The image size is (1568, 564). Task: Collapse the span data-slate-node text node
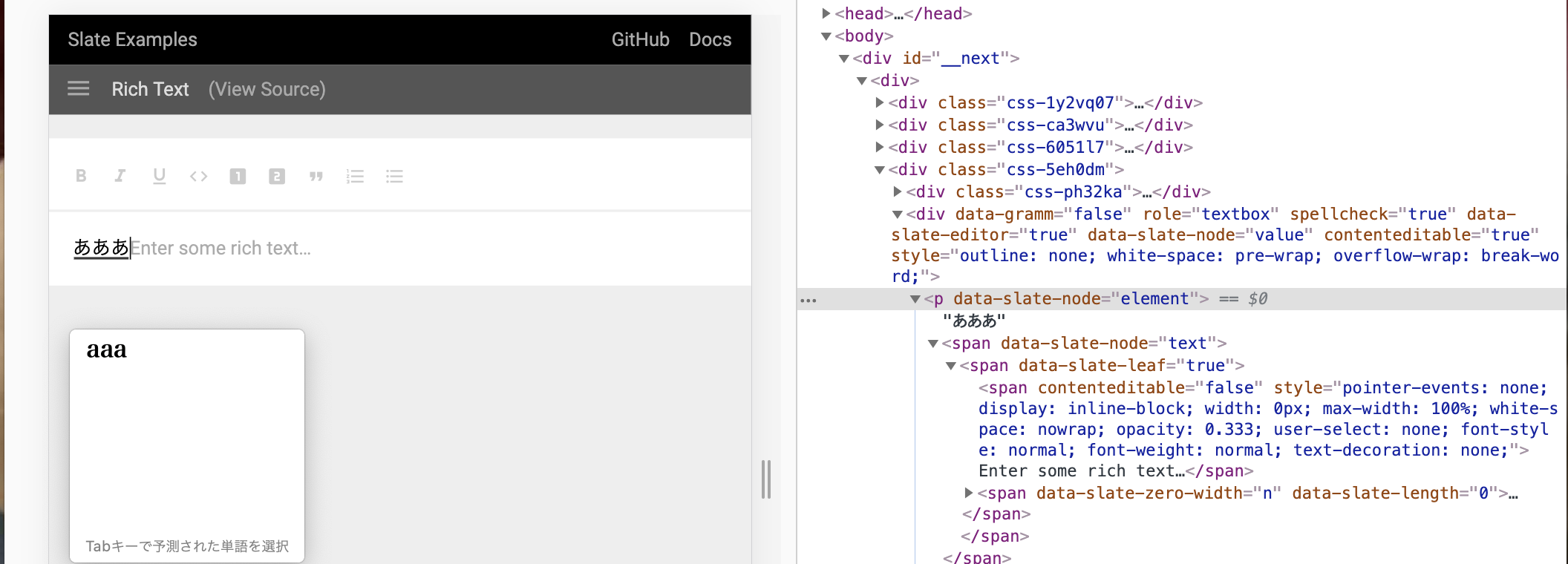tap(932, 343)
